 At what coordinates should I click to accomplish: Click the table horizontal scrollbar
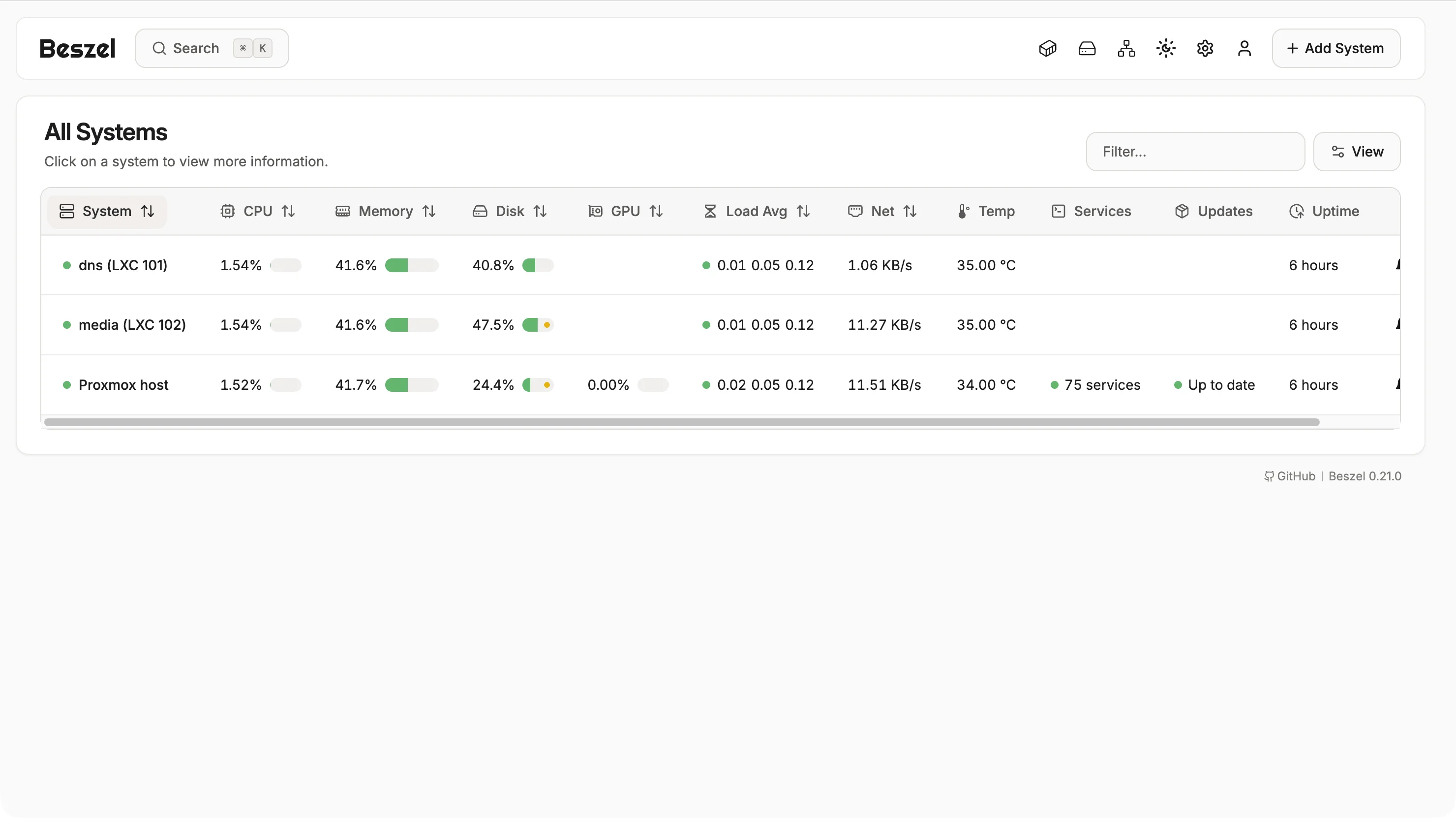(x=682, y=423)
